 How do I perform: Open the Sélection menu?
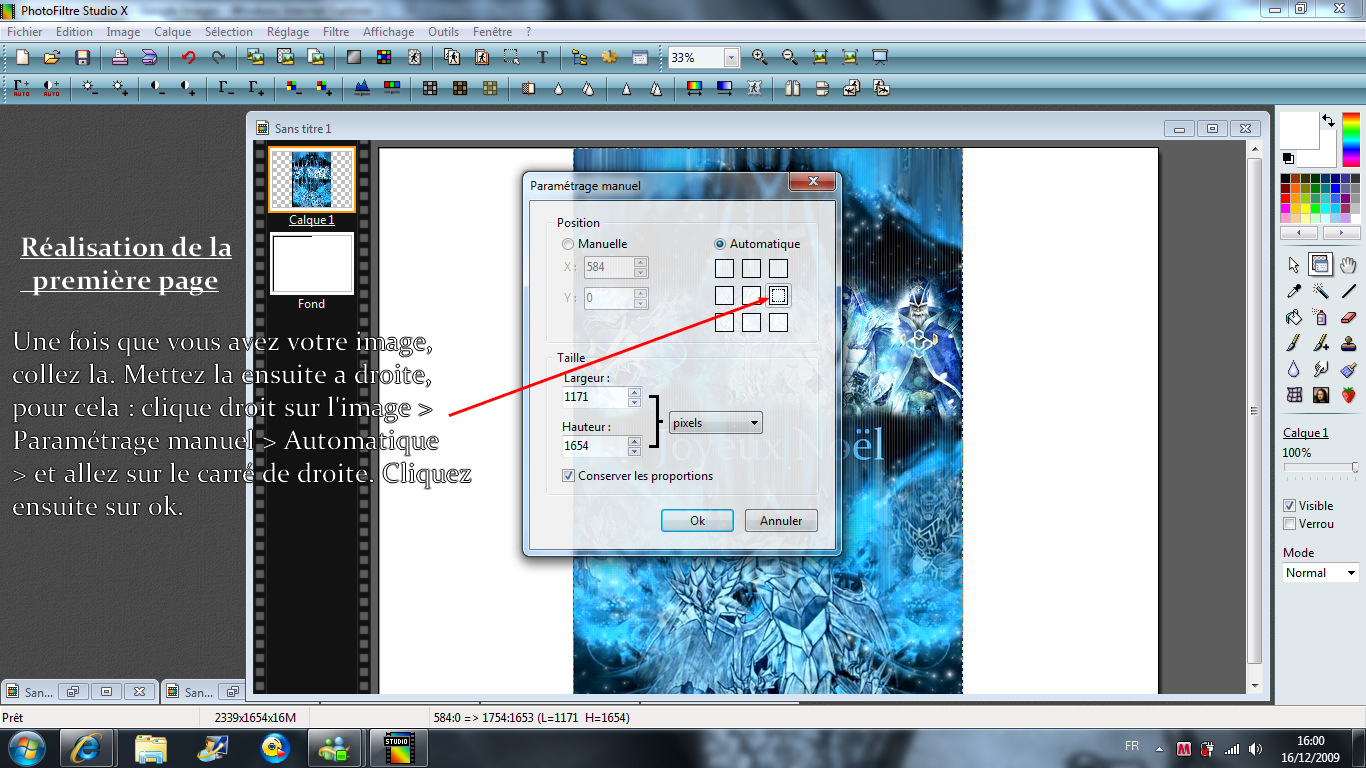coord(229,32)
